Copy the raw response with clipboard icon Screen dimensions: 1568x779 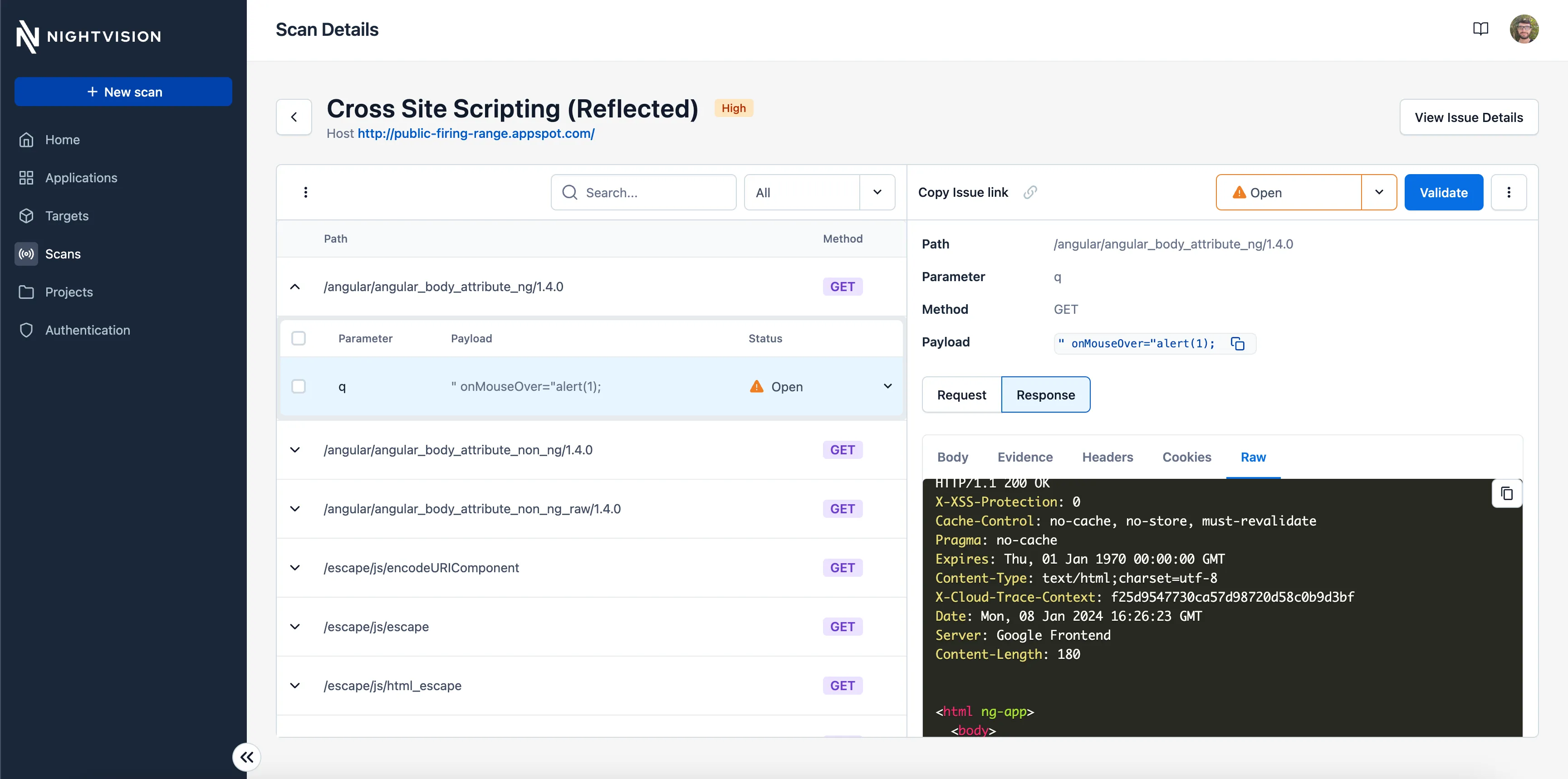coord(1506,493)
